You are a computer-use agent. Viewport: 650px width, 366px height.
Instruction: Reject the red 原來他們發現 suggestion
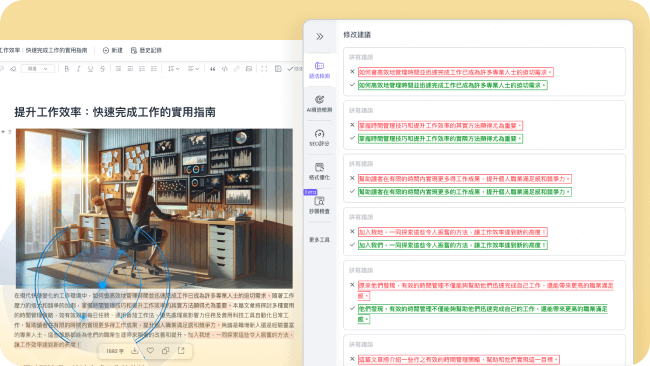point(352,285)
